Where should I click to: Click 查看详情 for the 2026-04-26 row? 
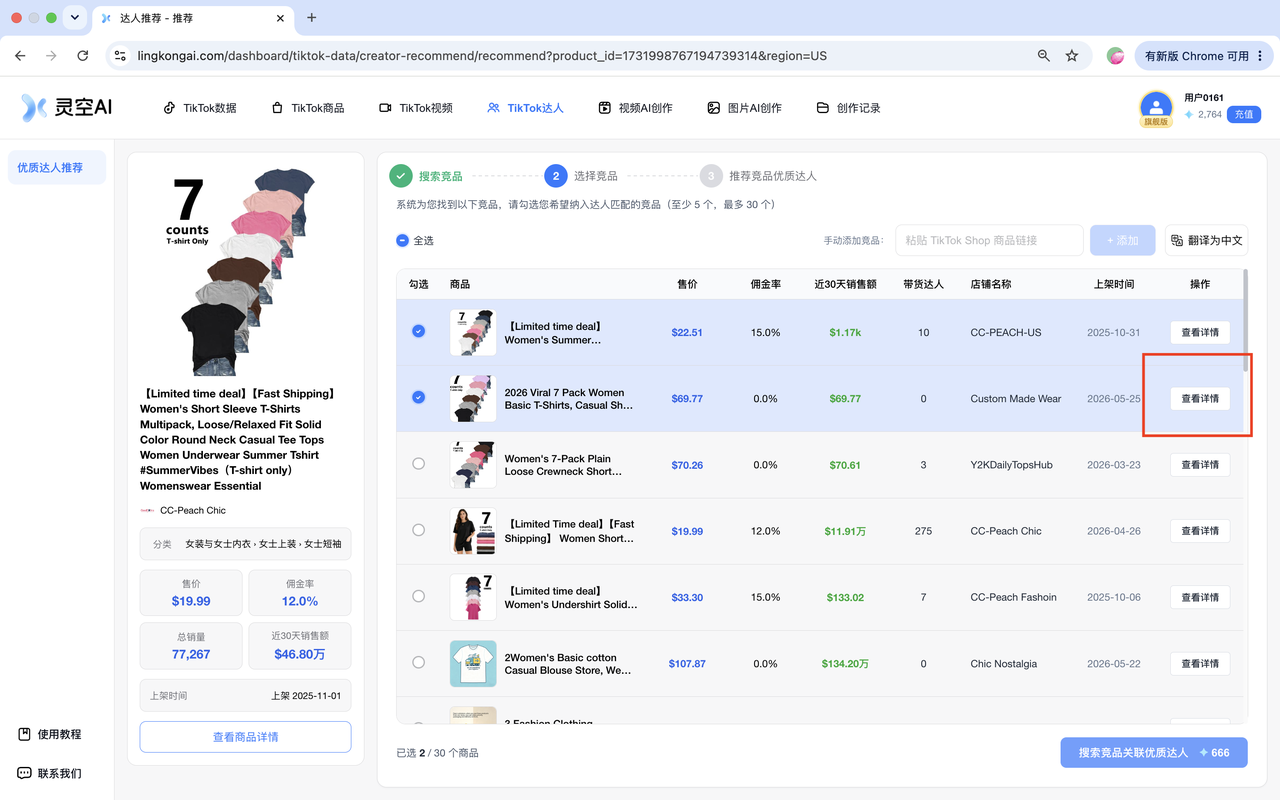point(1200,531)
